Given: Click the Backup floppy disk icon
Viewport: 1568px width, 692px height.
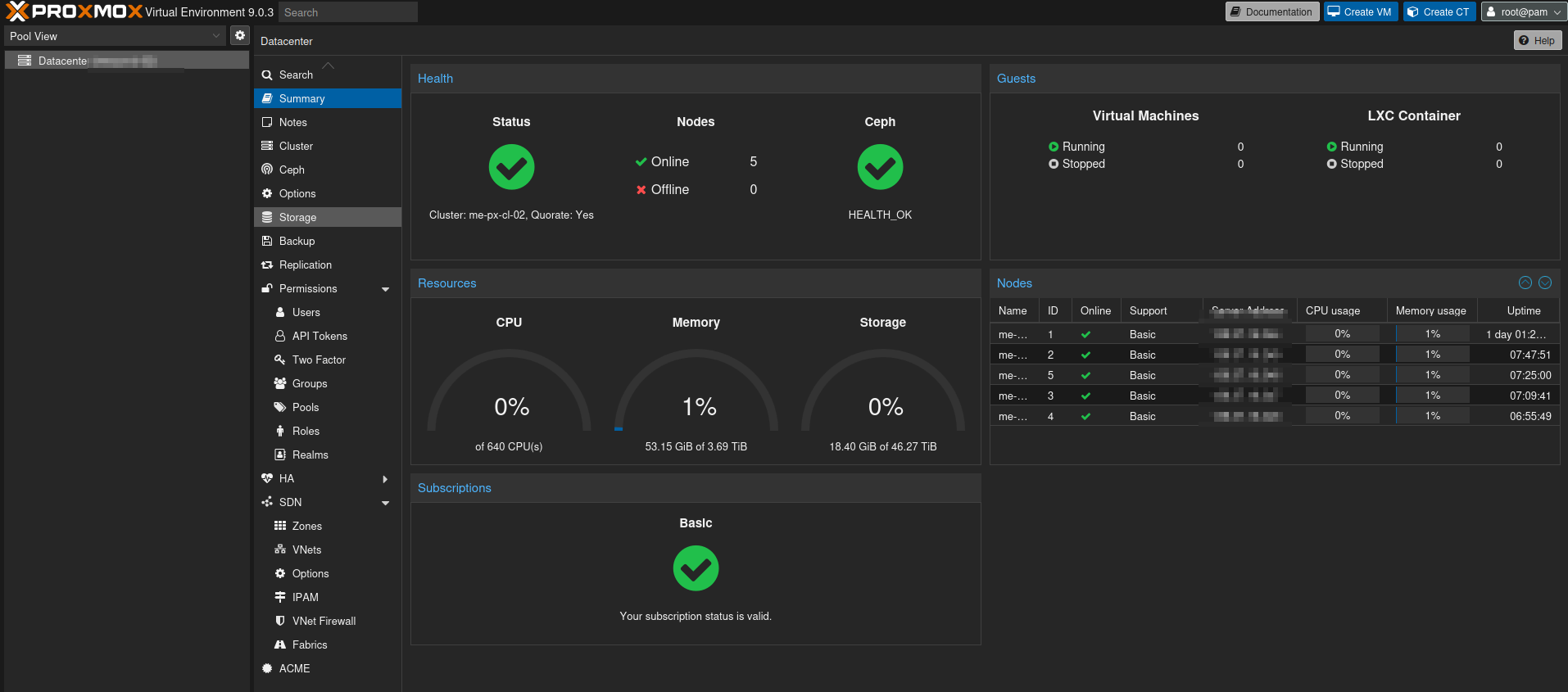Looking at the screenshot, I should point(267,241).
